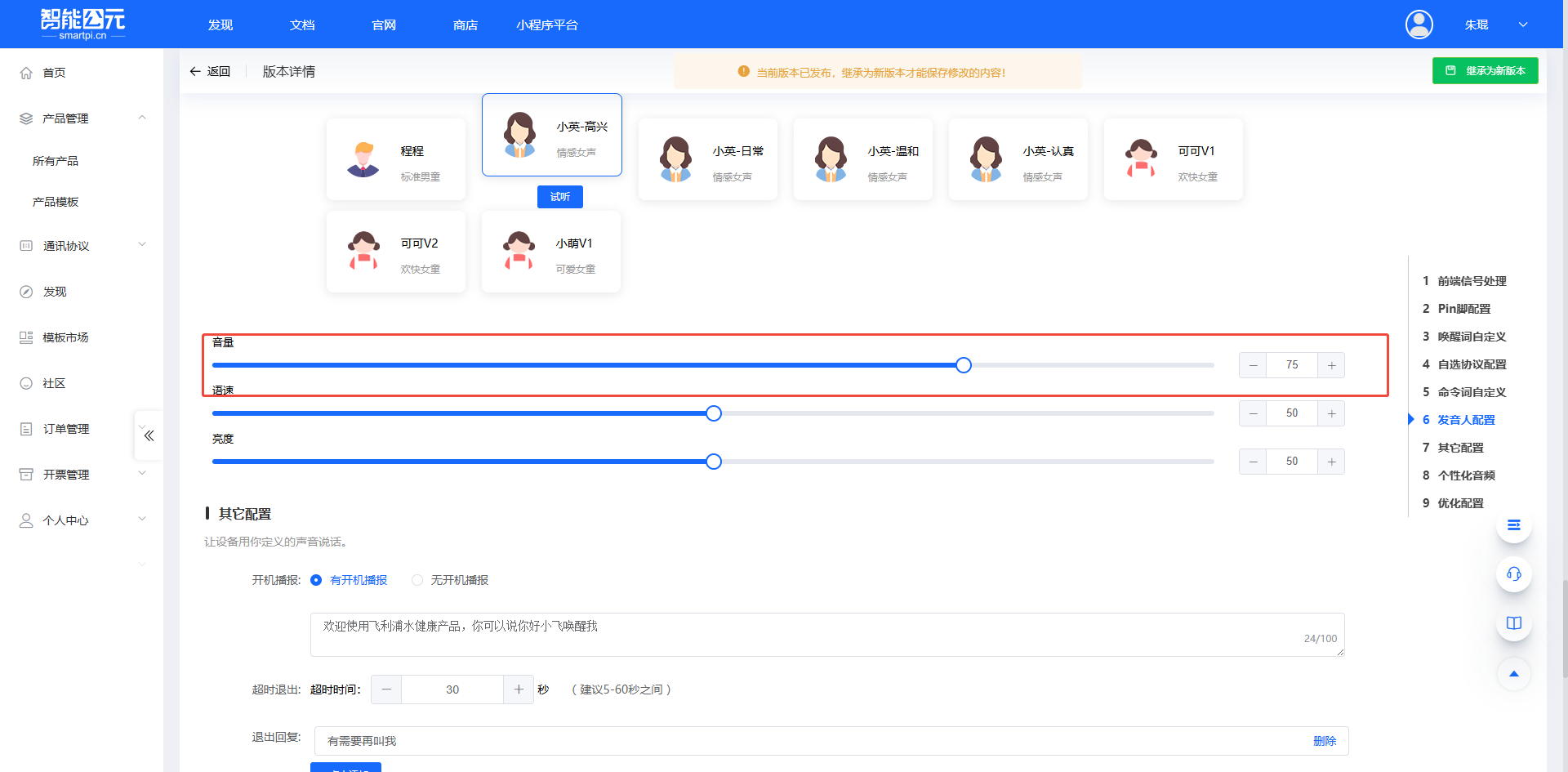
Task: Click the boot announcement text input field
Action: pos(827,635)
